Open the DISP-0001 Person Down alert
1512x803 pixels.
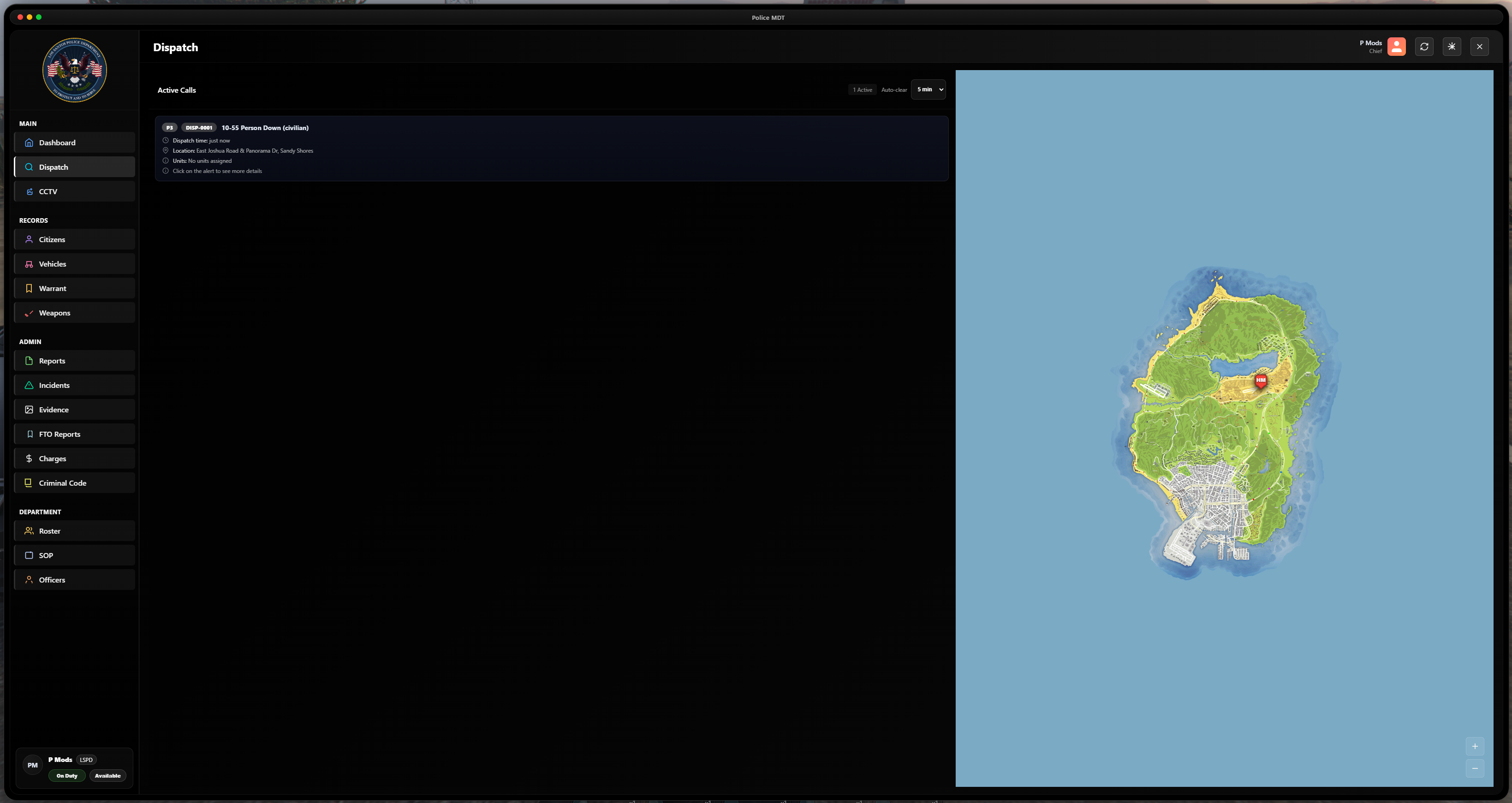pyautogui.click(x=551, y=149)
